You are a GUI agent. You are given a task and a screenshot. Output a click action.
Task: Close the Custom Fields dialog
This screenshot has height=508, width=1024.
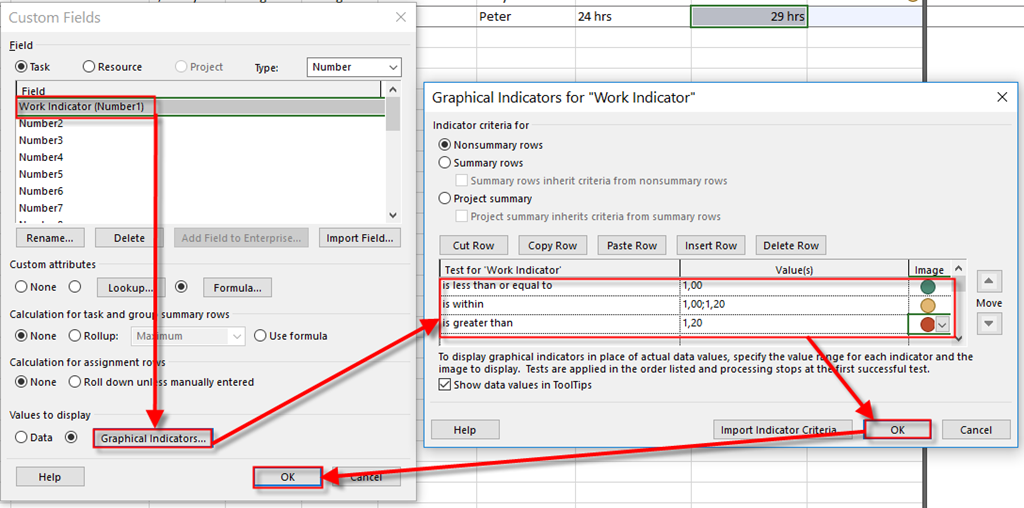coord(401,17)
